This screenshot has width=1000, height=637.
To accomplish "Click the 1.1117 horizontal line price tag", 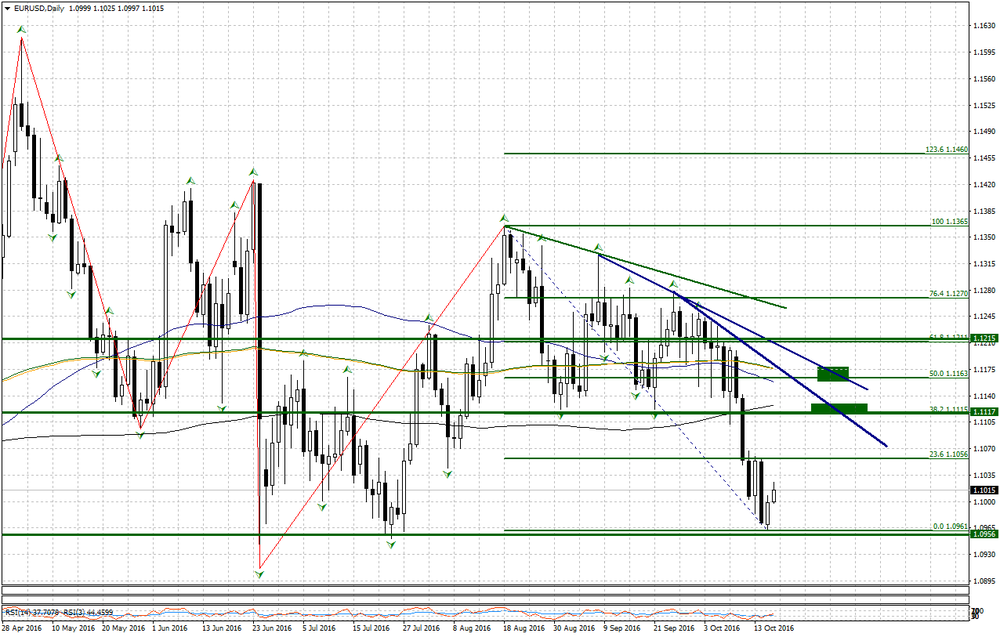I will 983,412.
